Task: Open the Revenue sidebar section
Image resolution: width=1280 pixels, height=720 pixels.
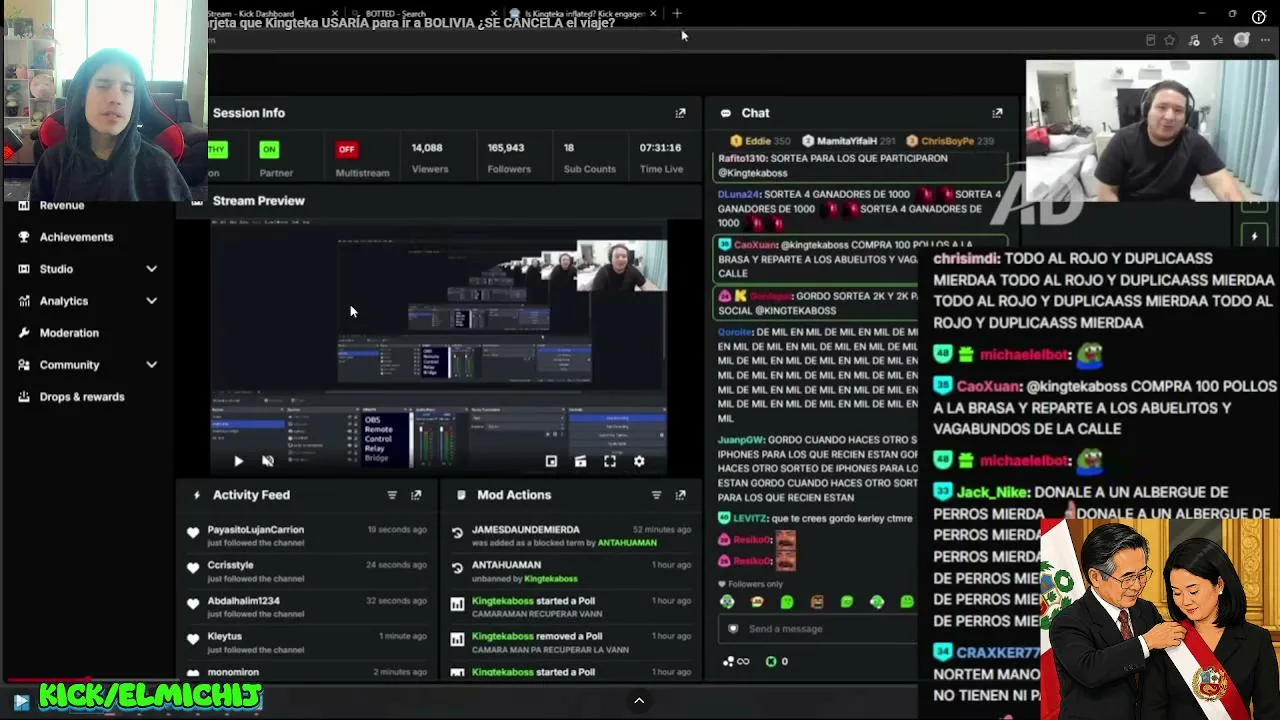Action: point(62,205)
